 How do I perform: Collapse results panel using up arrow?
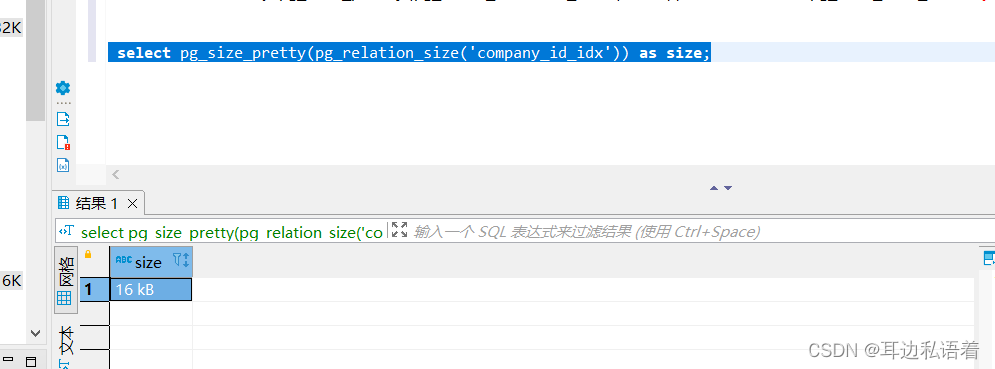coord(714,188)
